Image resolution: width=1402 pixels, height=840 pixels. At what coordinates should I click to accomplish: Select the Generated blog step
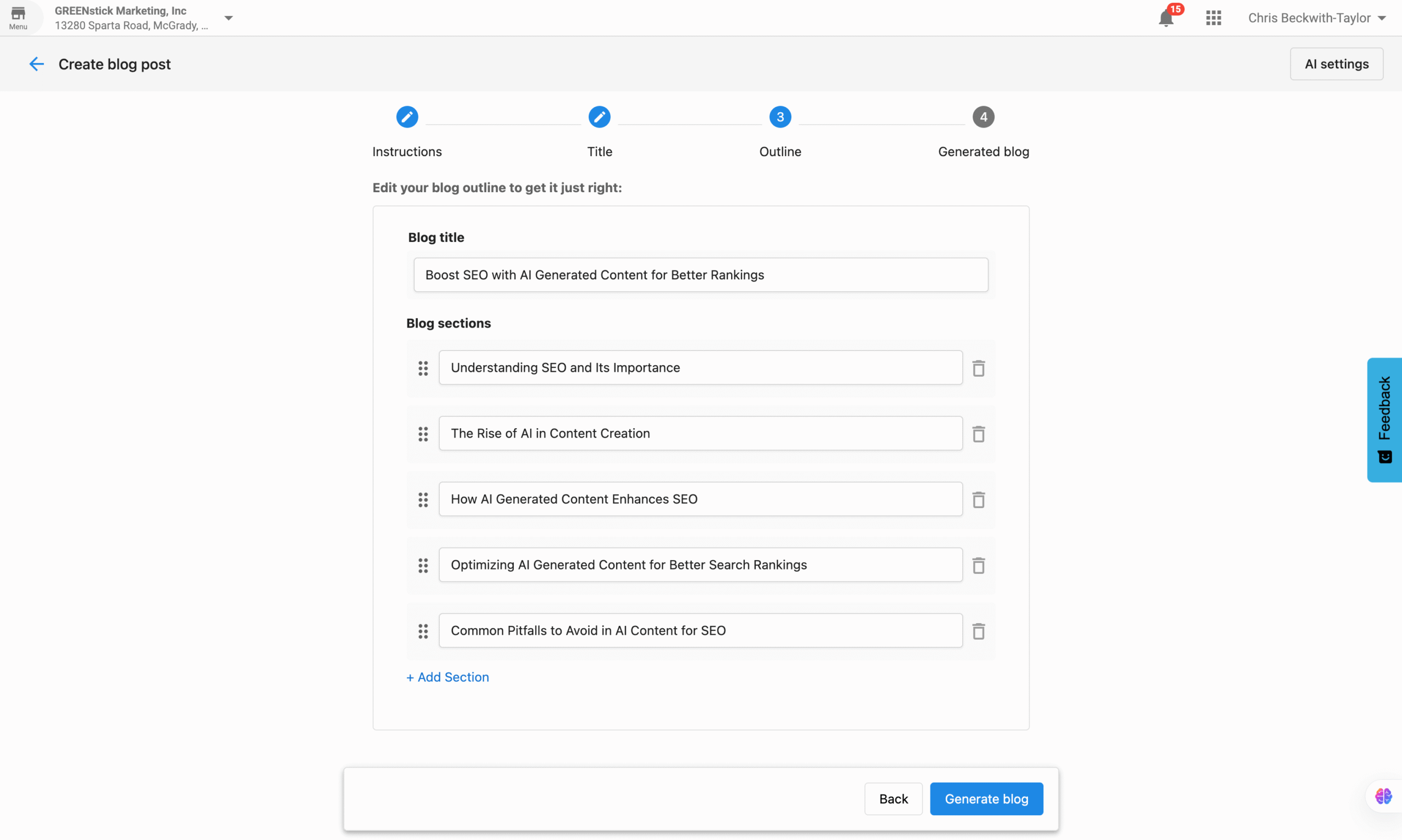(983, 117)
